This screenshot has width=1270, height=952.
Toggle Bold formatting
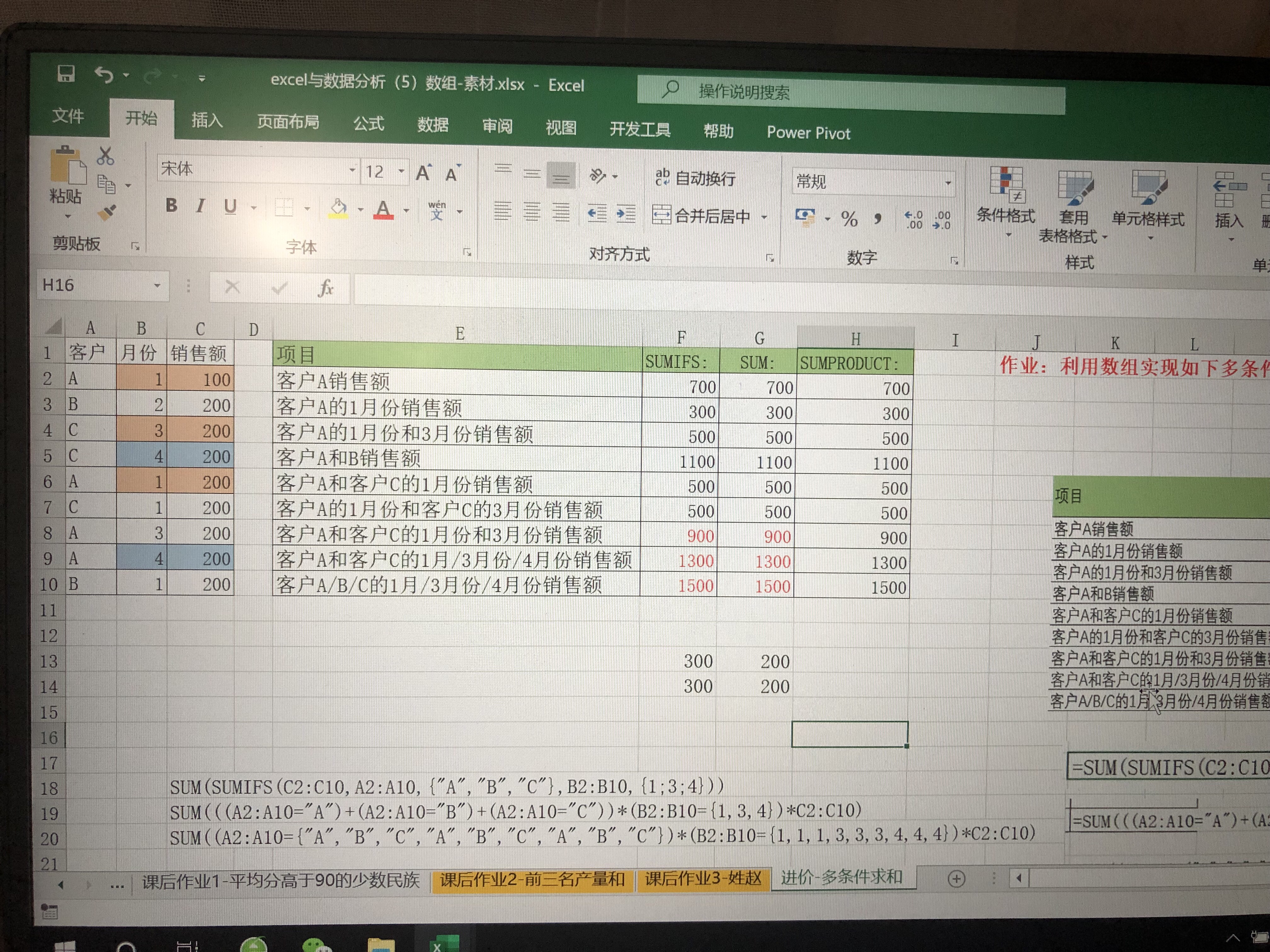(171, 206)
